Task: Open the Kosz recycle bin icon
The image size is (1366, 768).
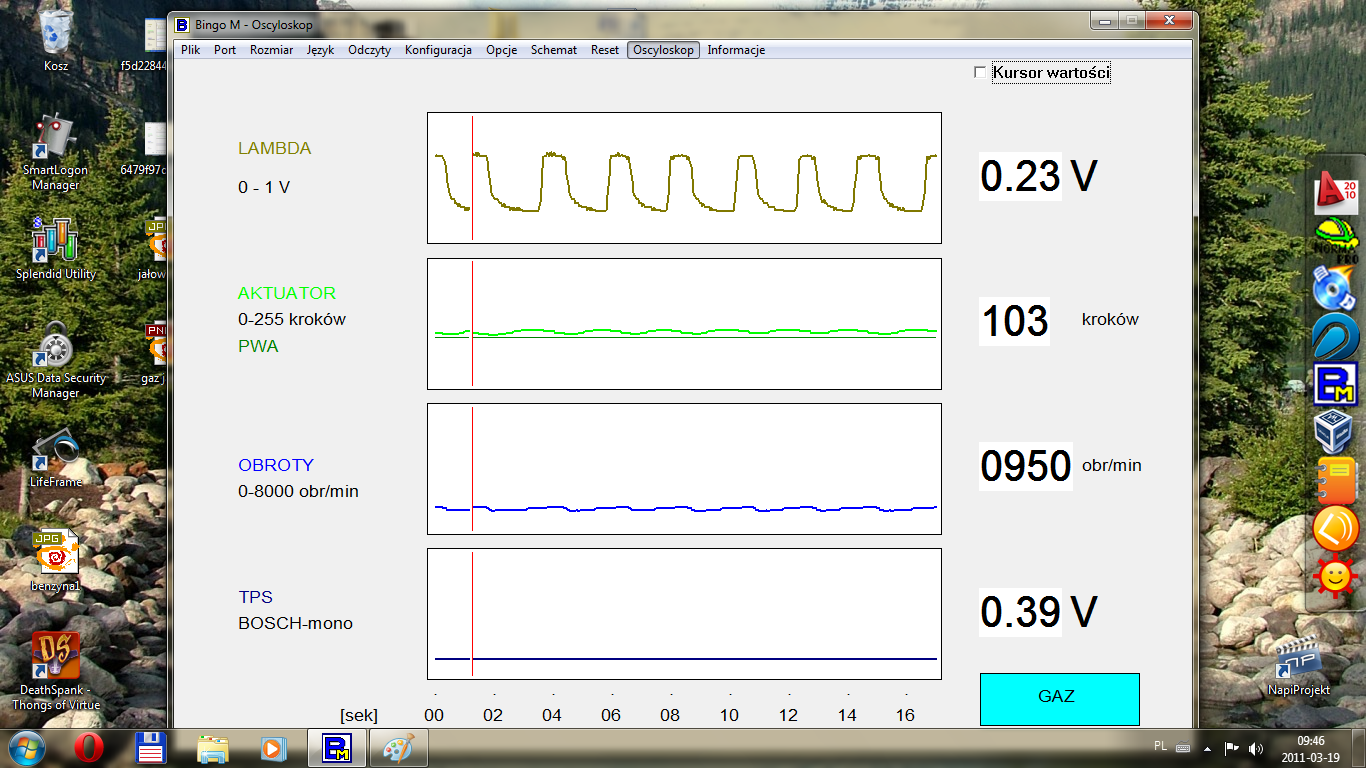Action: click(x=56, y=40)
